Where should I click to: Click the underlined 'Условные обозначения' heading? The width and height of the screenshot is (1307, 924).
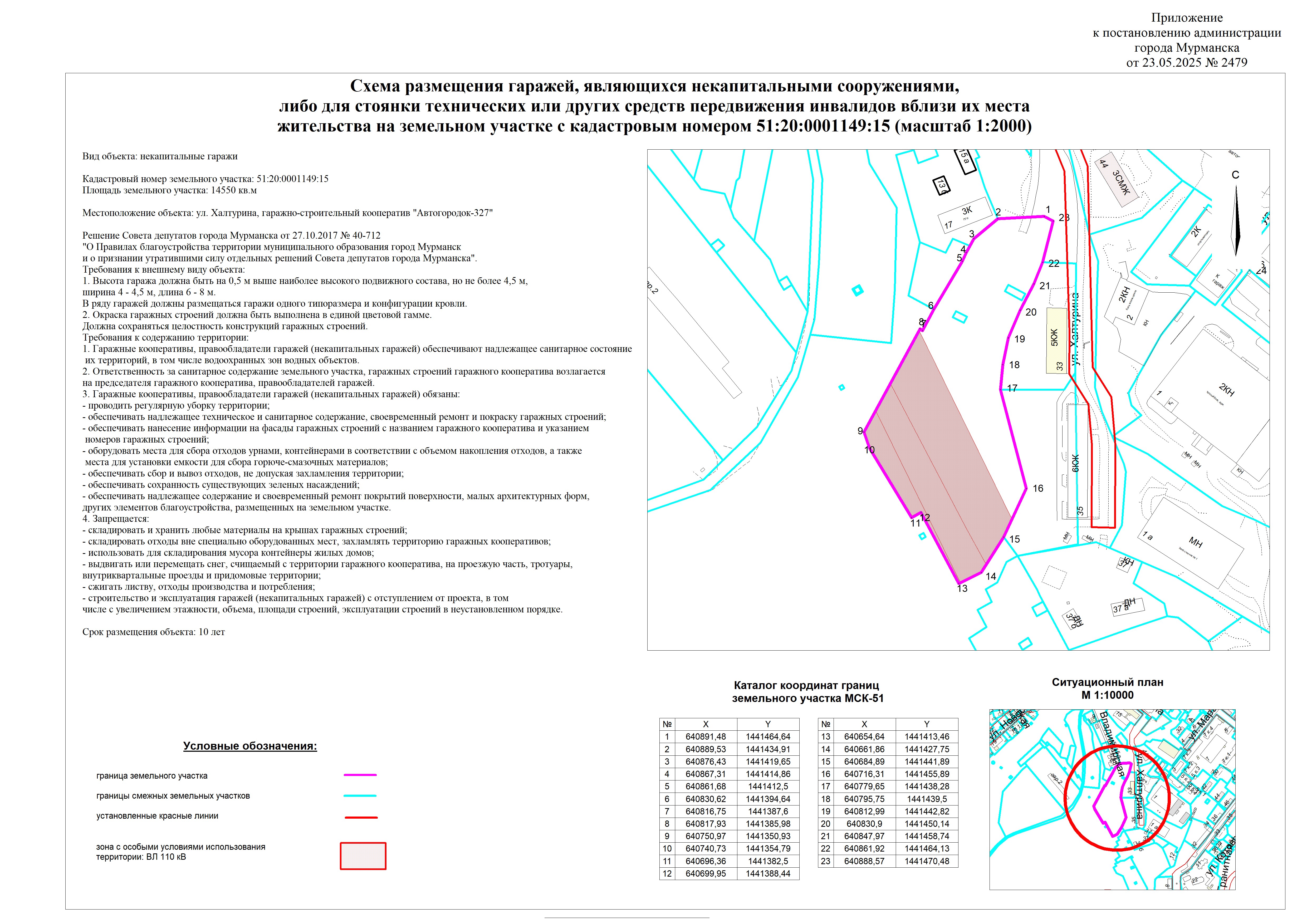coord(250,746)
